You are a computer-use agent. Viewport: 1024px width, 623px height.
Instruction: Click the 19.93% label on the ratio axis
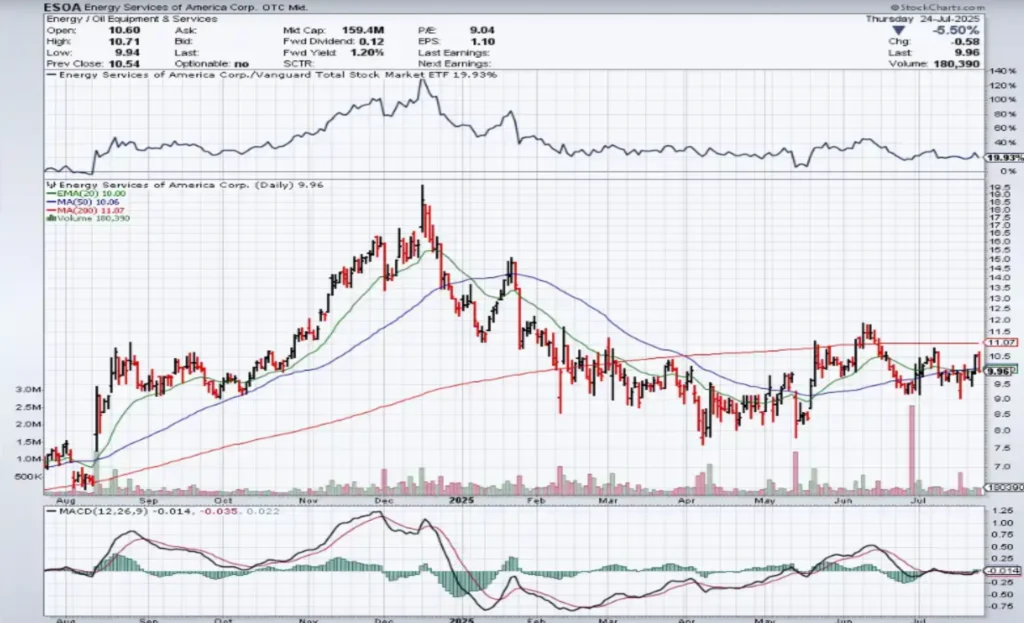(1002, 158)
